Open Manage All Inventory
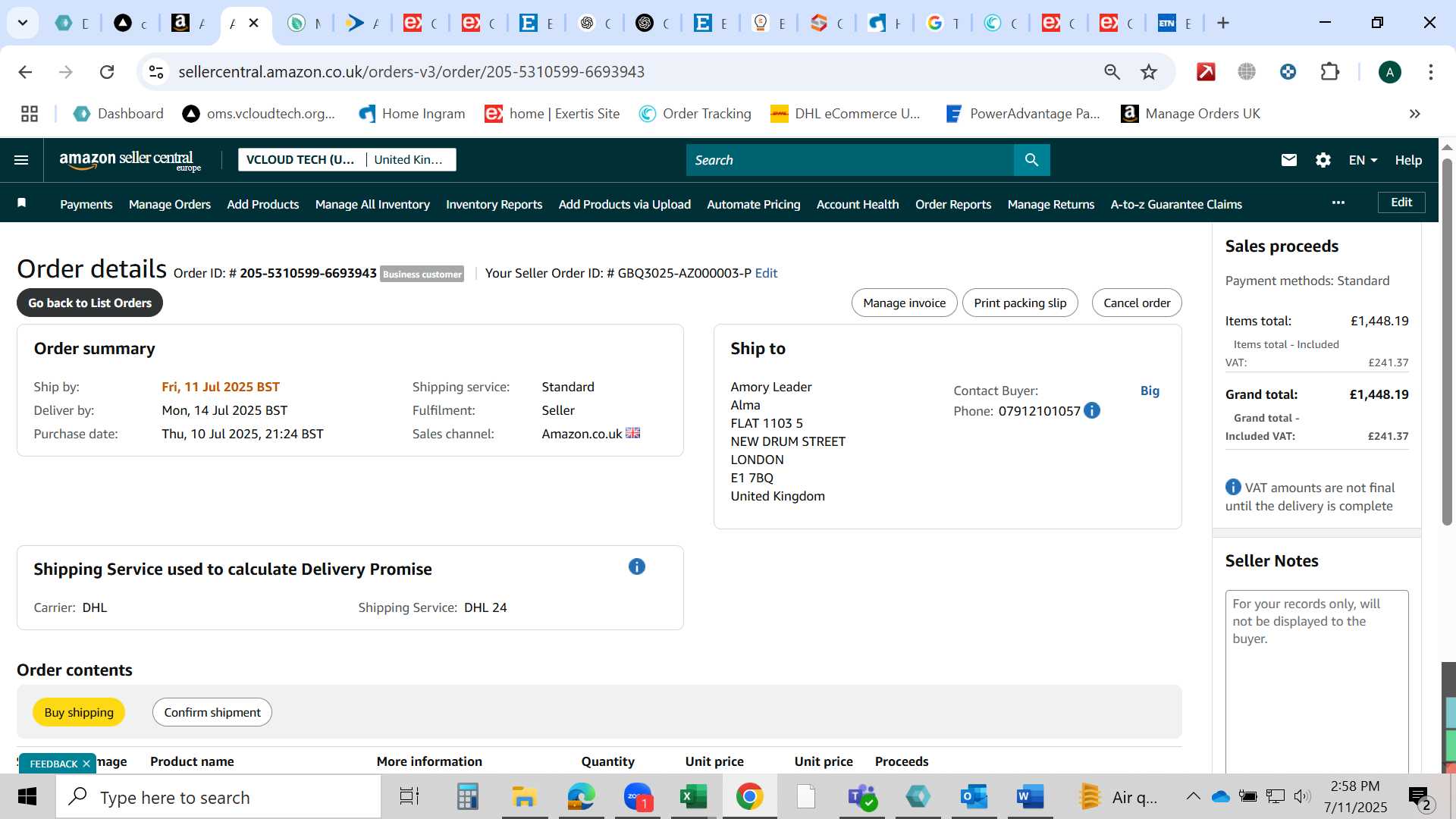This screenshot has height=819, width=1456. [372, 204]
